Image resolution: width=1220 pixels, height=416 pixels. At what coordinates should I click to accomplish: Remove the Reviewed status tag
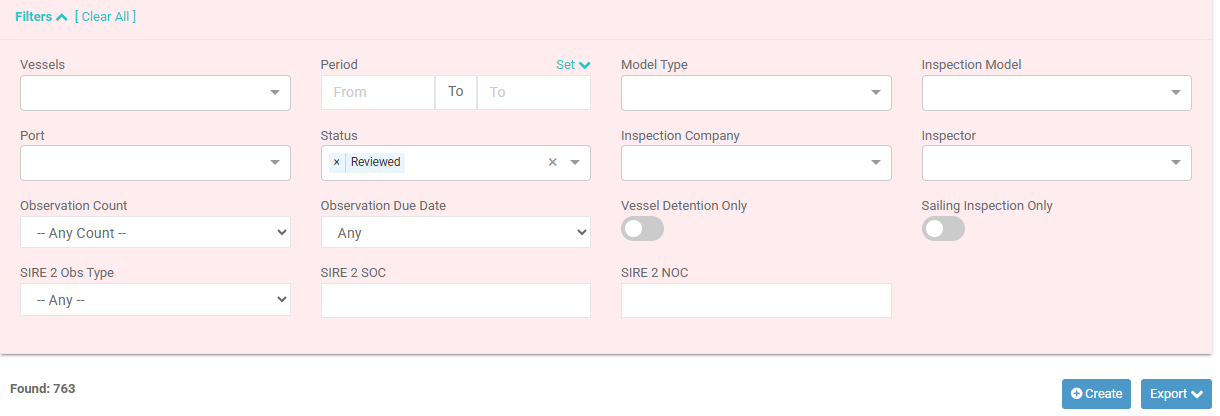click(336, 162)
